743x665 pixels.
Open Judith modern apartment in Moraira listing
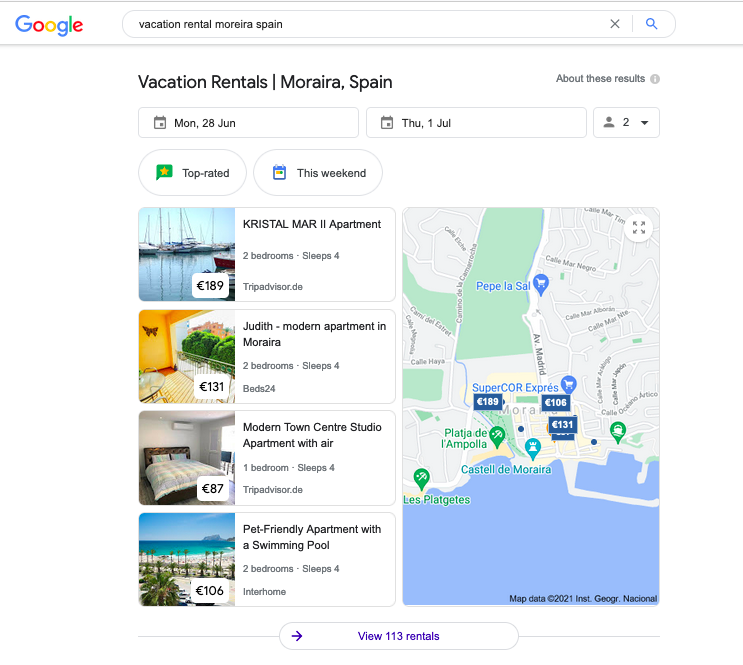pos(267,356)
